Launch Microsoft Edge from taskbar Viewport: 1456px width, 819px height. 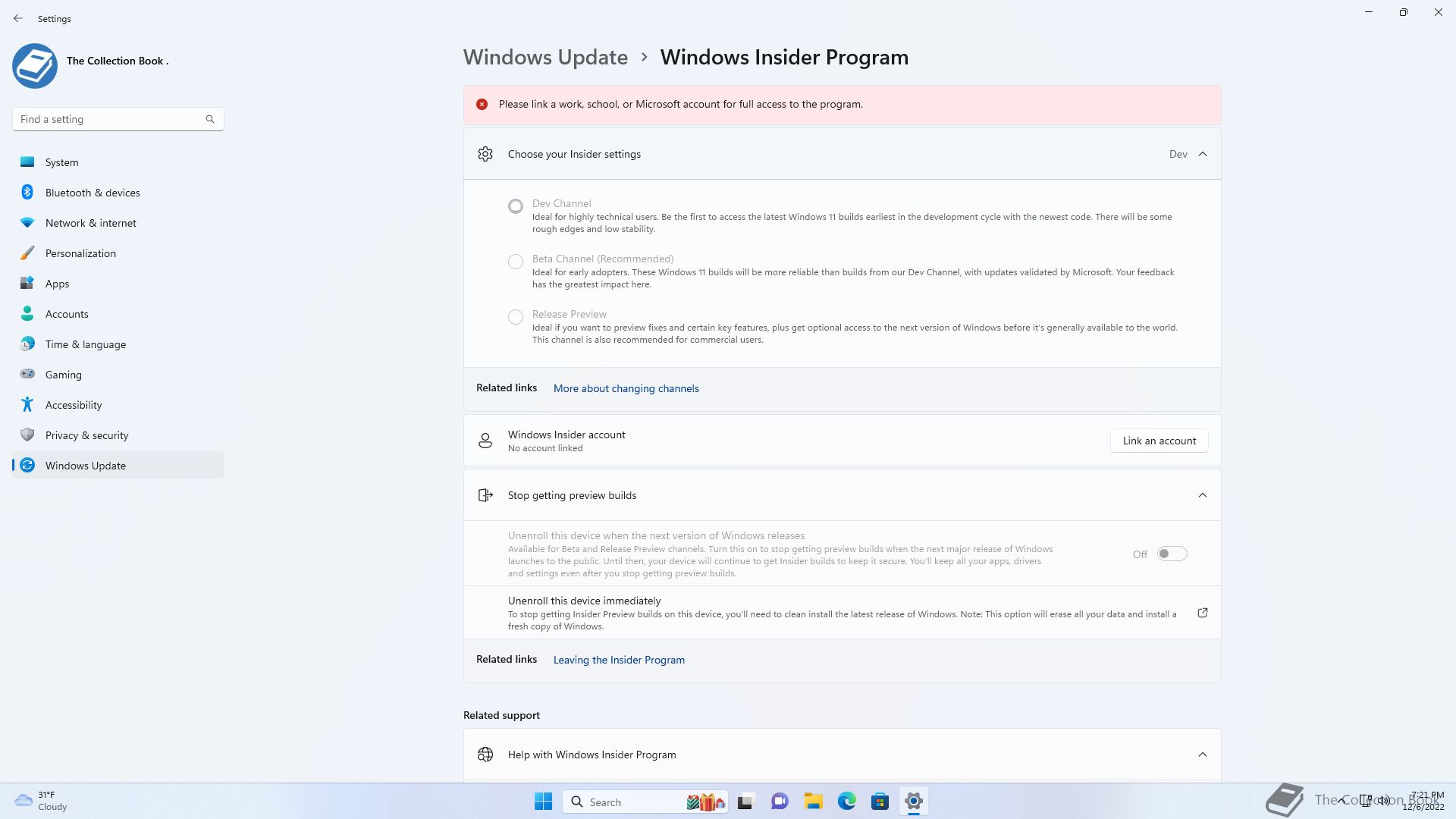(847, 802)
